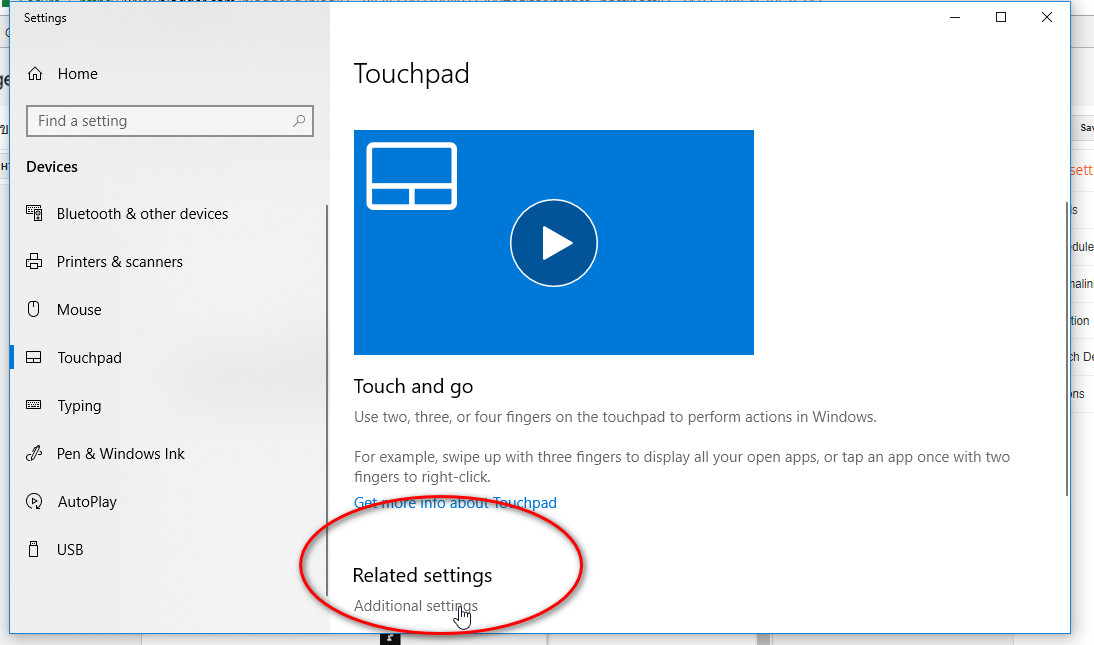Click the Home icon in the sidebar
Screen dimensions: 1094x645
tap(35, 73)
